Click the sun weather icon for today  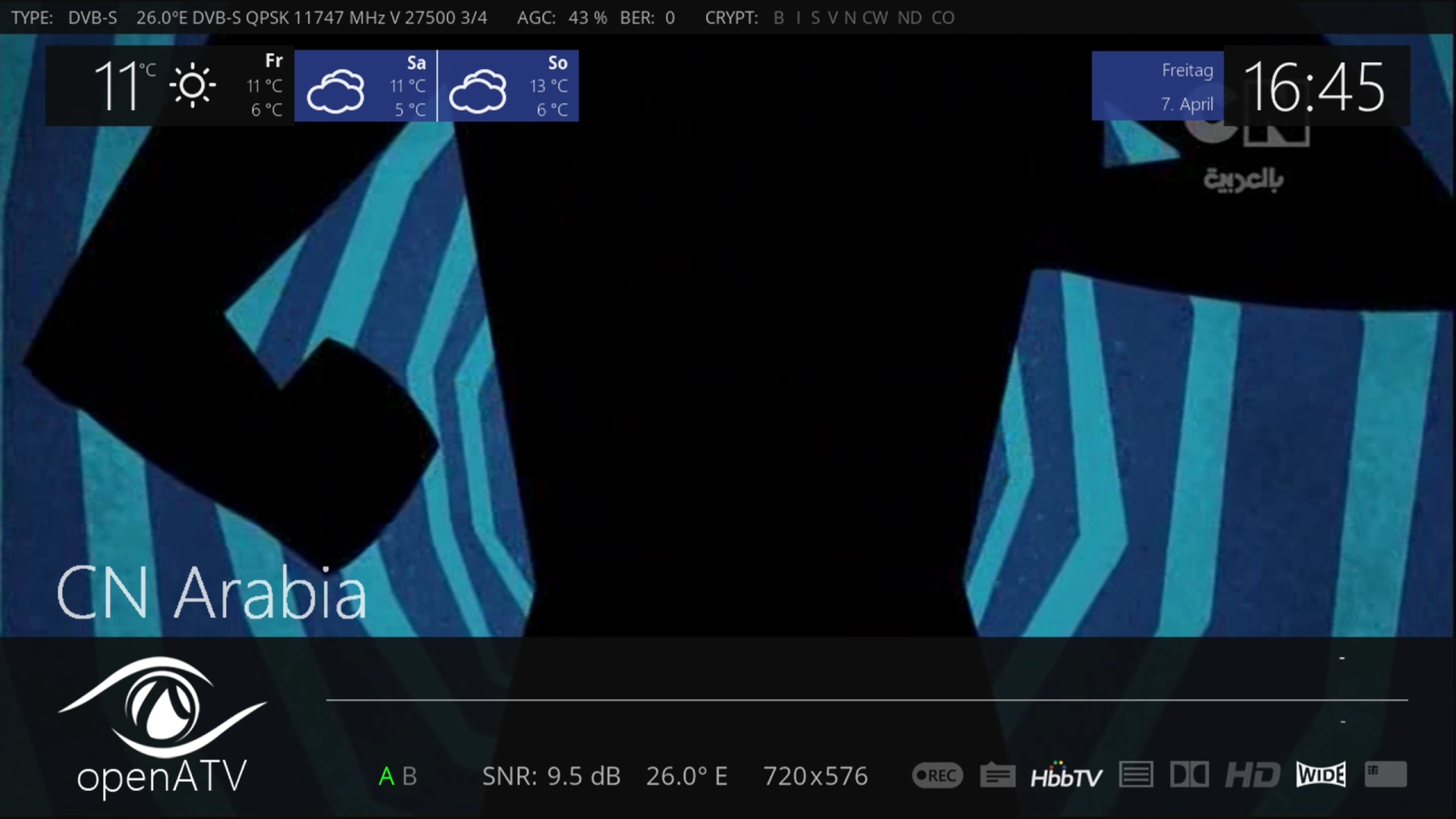coord(193,85)
